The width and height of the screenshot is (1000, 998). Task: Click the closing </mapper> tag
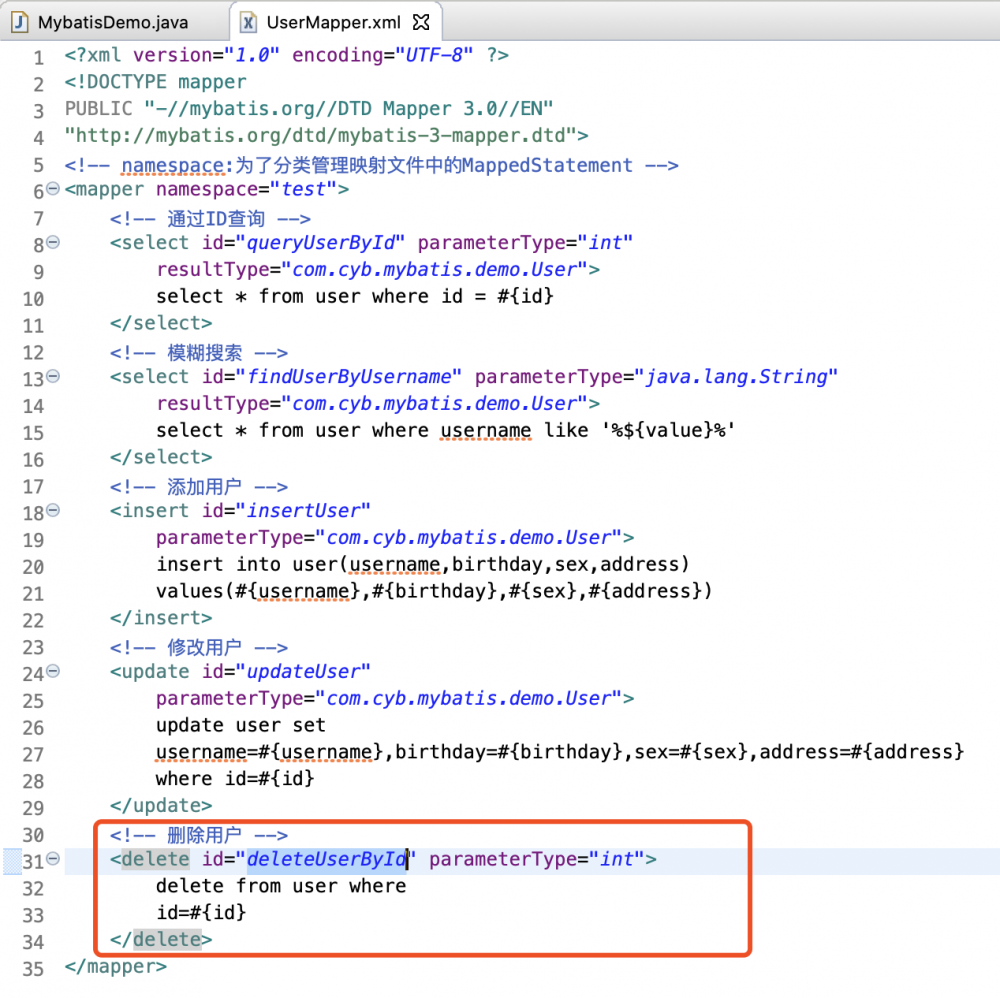click(x=115, y=966)
